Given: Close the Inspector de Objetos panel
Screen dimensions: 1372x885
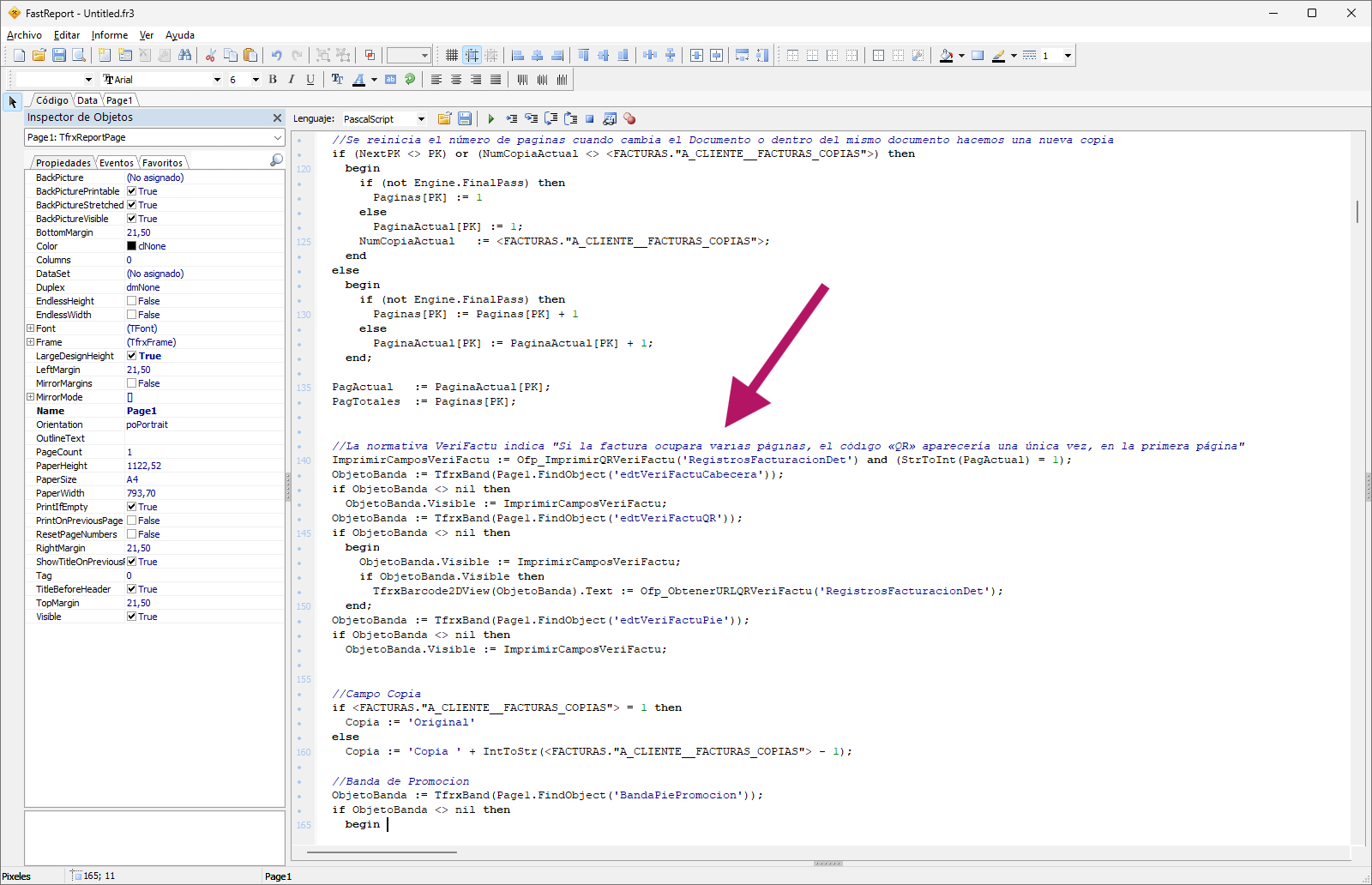Looking at the screenshot, I should coord(277,117).
